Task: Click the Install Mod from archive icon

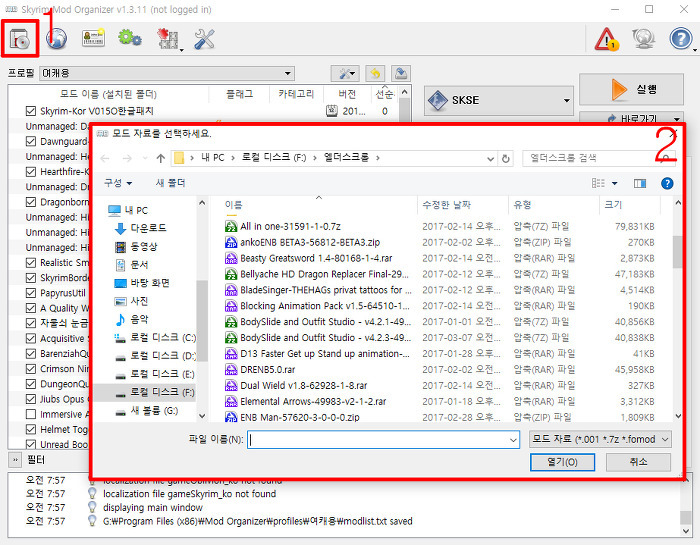Action: click(x=20, y=39)
